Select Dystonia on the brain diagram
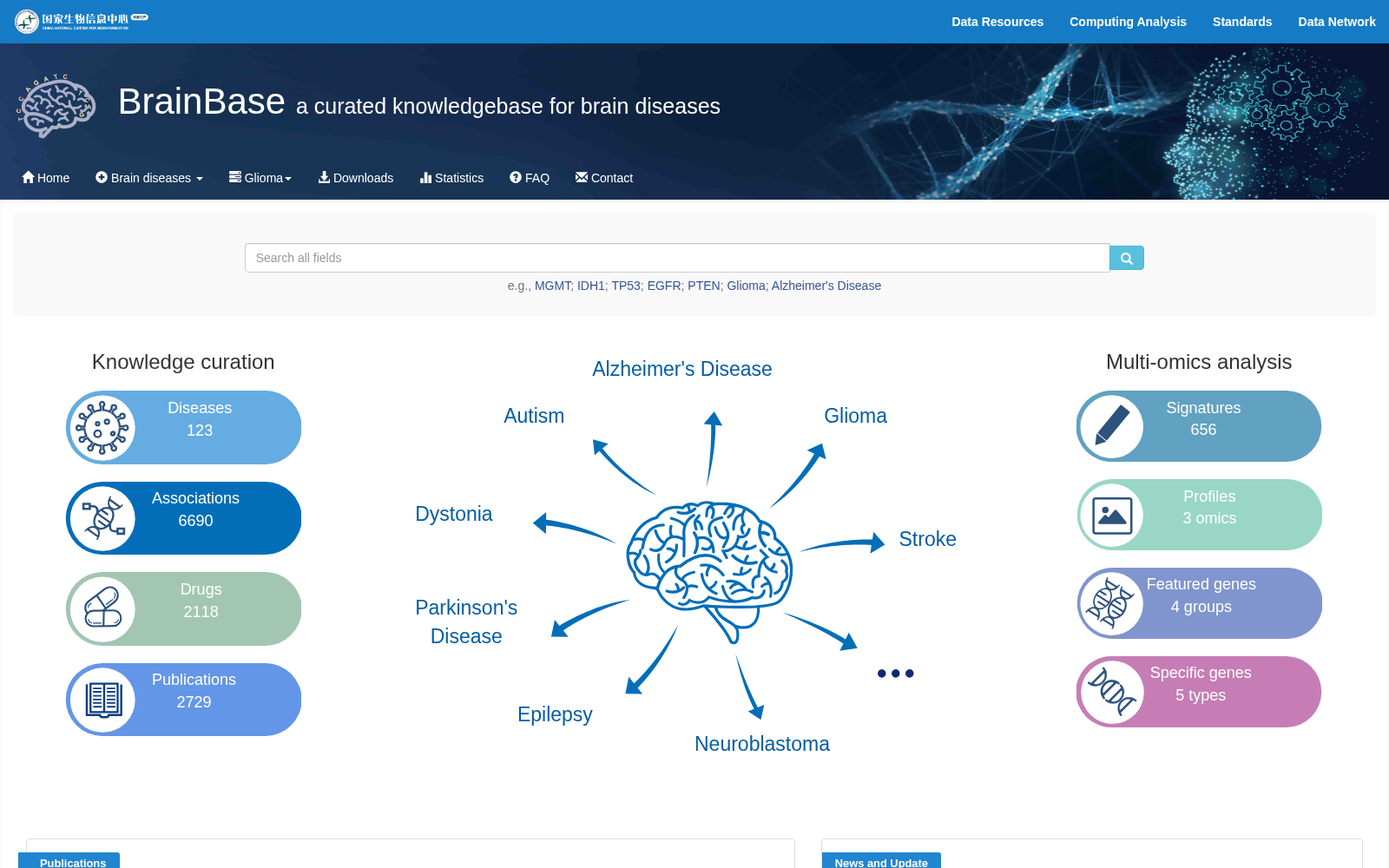1389x868 pixels. tap(454, 514)
